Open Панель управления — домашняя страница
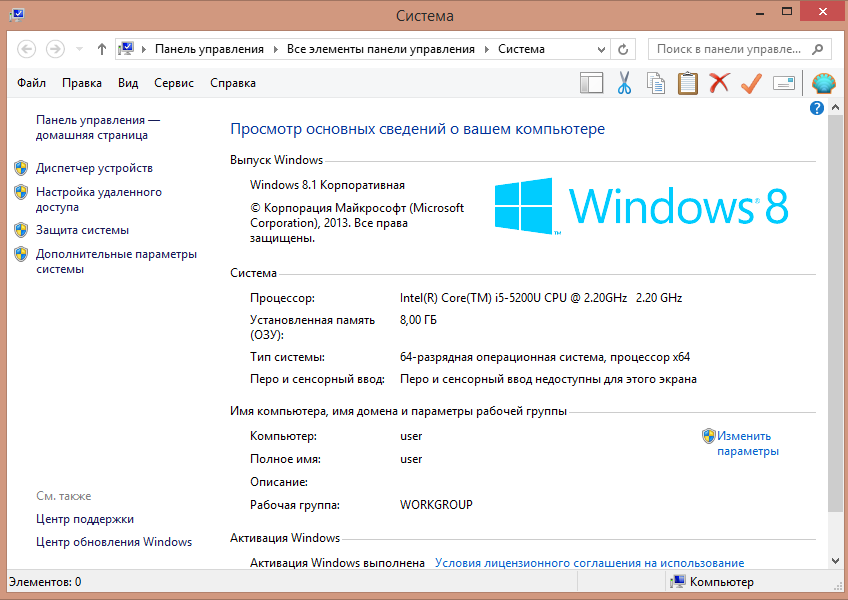This screenshot has height=600, width=848. [x=97, y=128]
